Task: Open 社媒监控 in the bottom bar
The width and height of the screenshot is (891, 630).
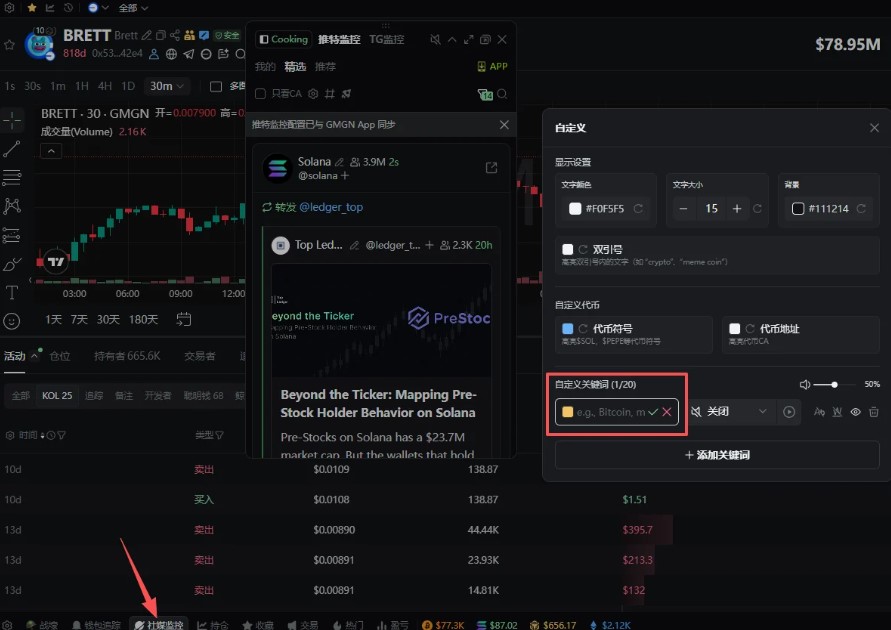Action: point(159,625)
